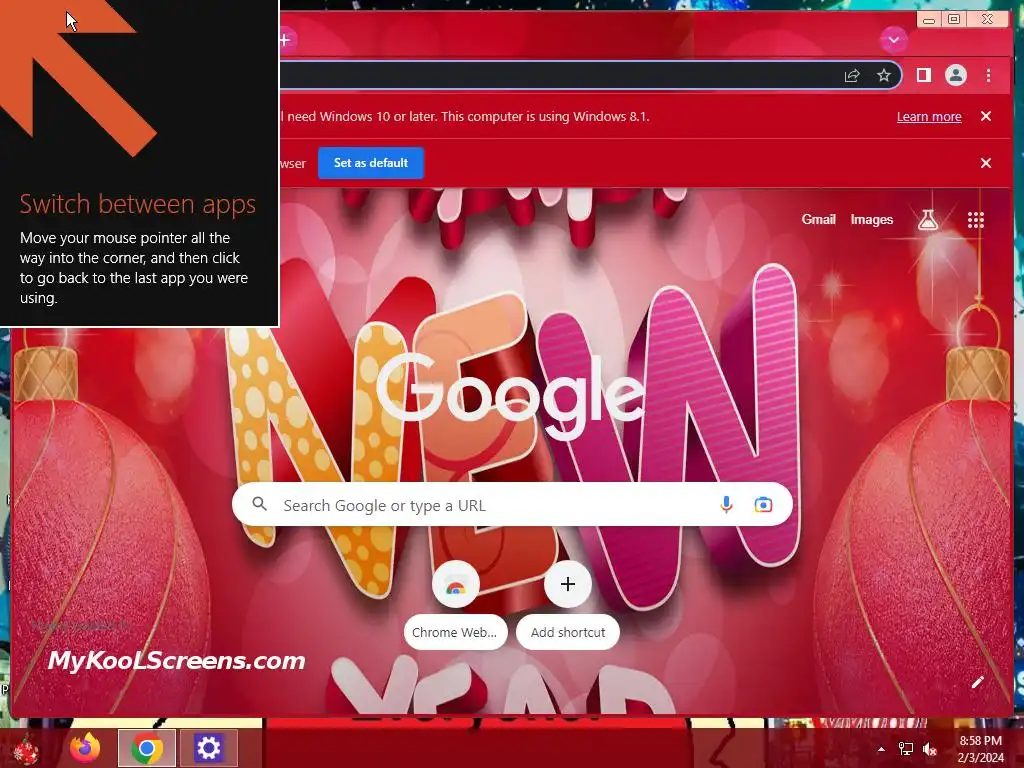Open Gmail link

(x=818, y=219)
